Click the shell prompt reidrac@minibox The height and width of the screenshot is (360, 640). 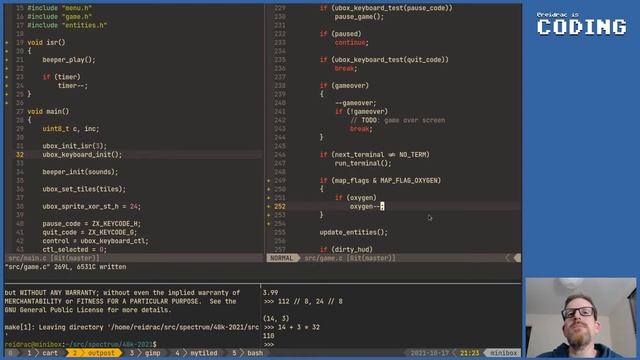(80, 344)
